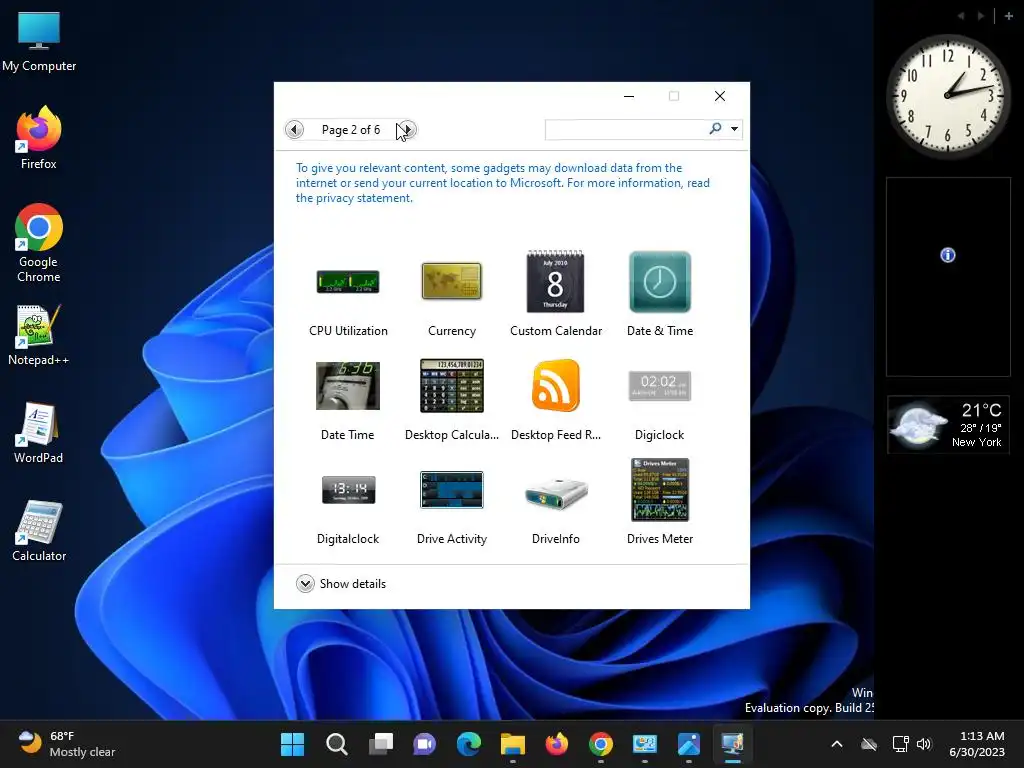
Task: Click the gadget search input field
Action: [626, 129]
